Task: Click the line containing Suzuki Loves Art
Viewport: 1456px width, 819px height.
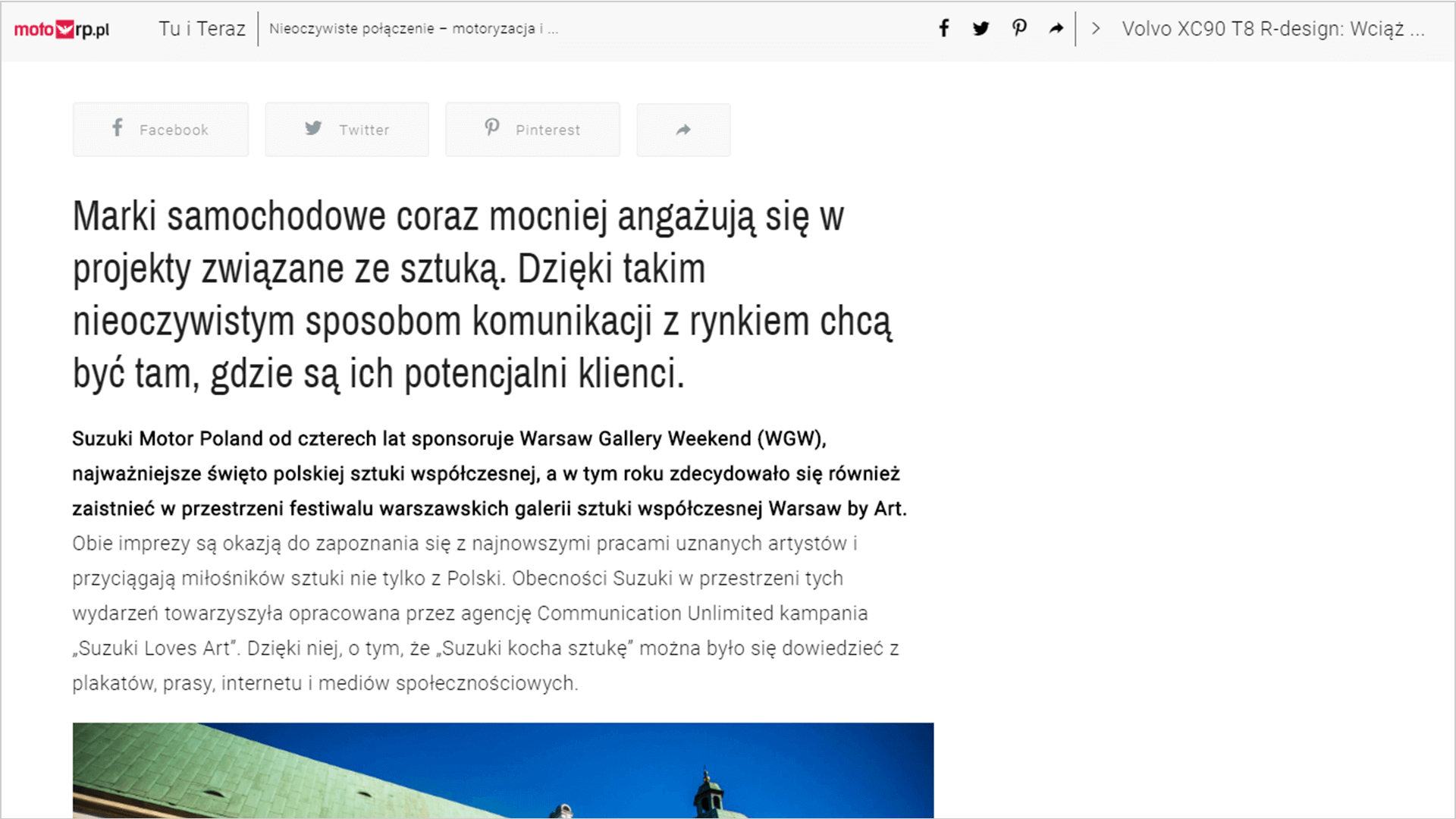Action: point(485,648)
